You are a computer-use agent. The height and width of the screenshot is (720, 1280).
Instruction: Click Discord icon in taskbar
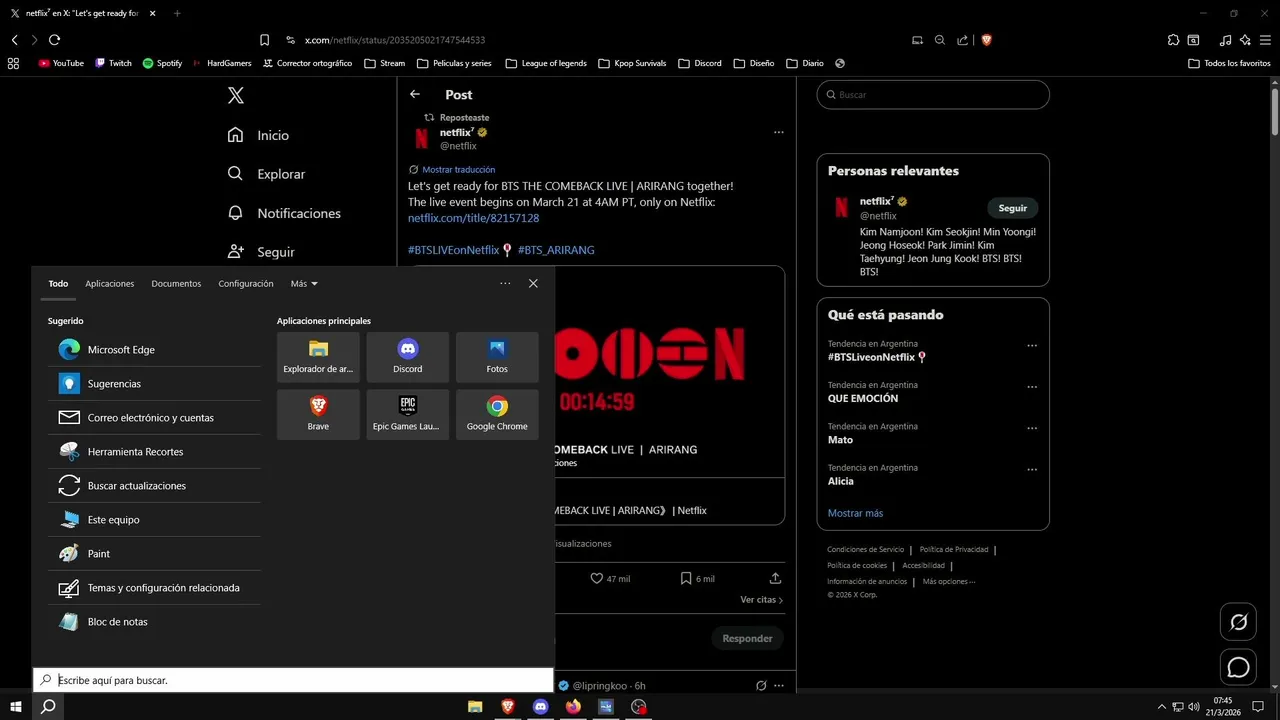541,706
